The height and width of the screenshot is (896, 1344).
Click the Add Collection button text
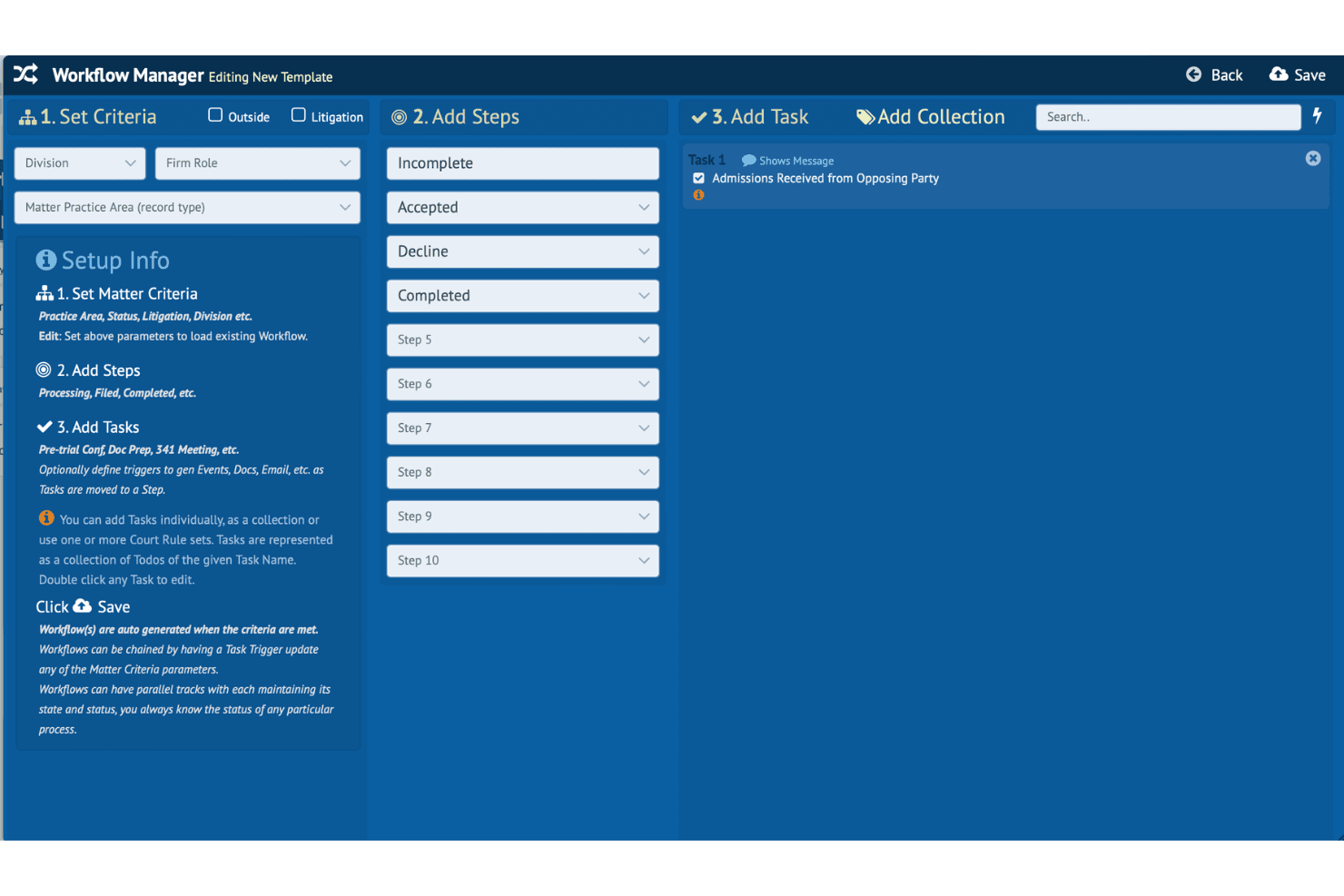[x=941, y=117]
